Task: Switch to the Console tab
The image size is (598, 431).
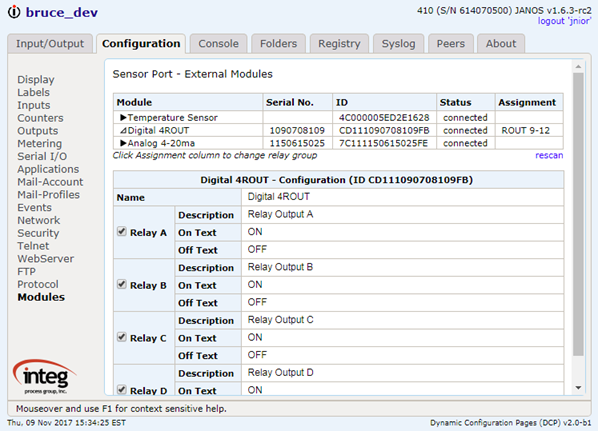Action: pos(219,43)
